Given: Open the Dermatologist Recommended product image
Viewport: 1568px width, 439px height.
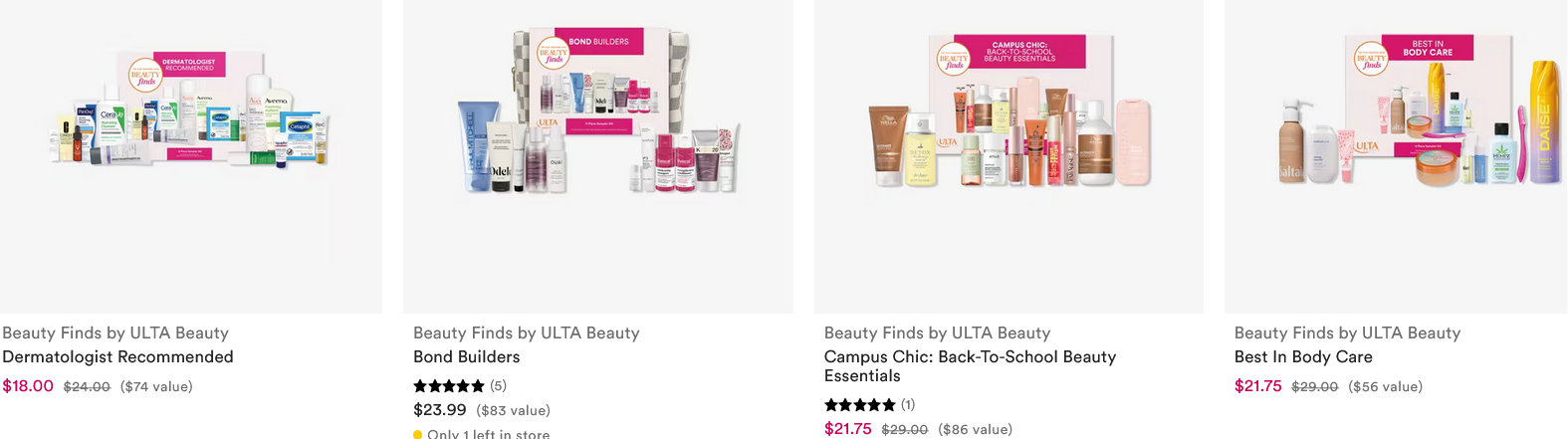Looking at the screenshot, I should (x=190, y=156).
